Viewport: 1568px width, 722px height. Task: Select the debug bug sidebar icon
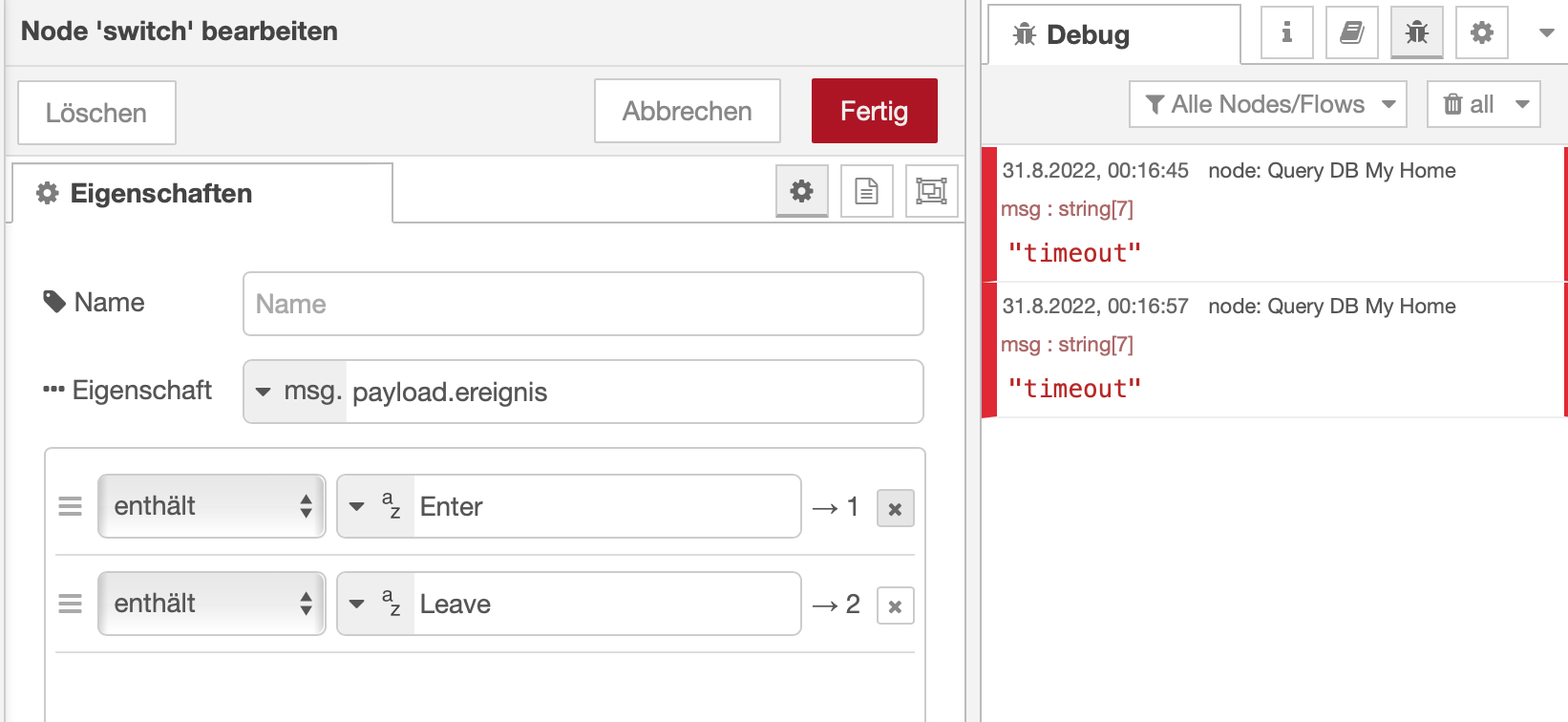1417,32
